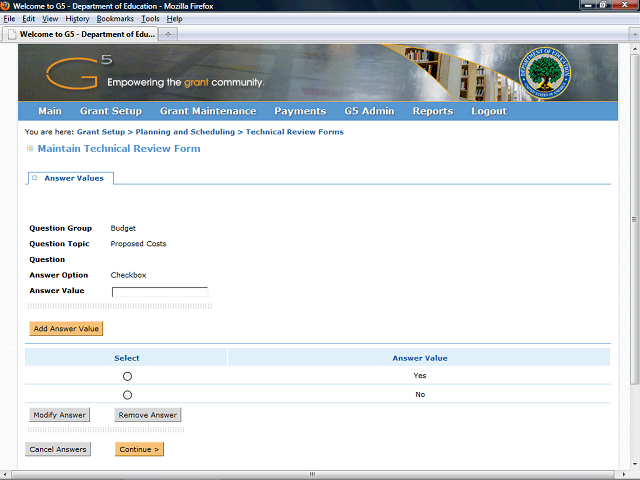Click the vertical scrollbar thumb
This screenshot has height=480, width=640.
[x=634, y=219]
